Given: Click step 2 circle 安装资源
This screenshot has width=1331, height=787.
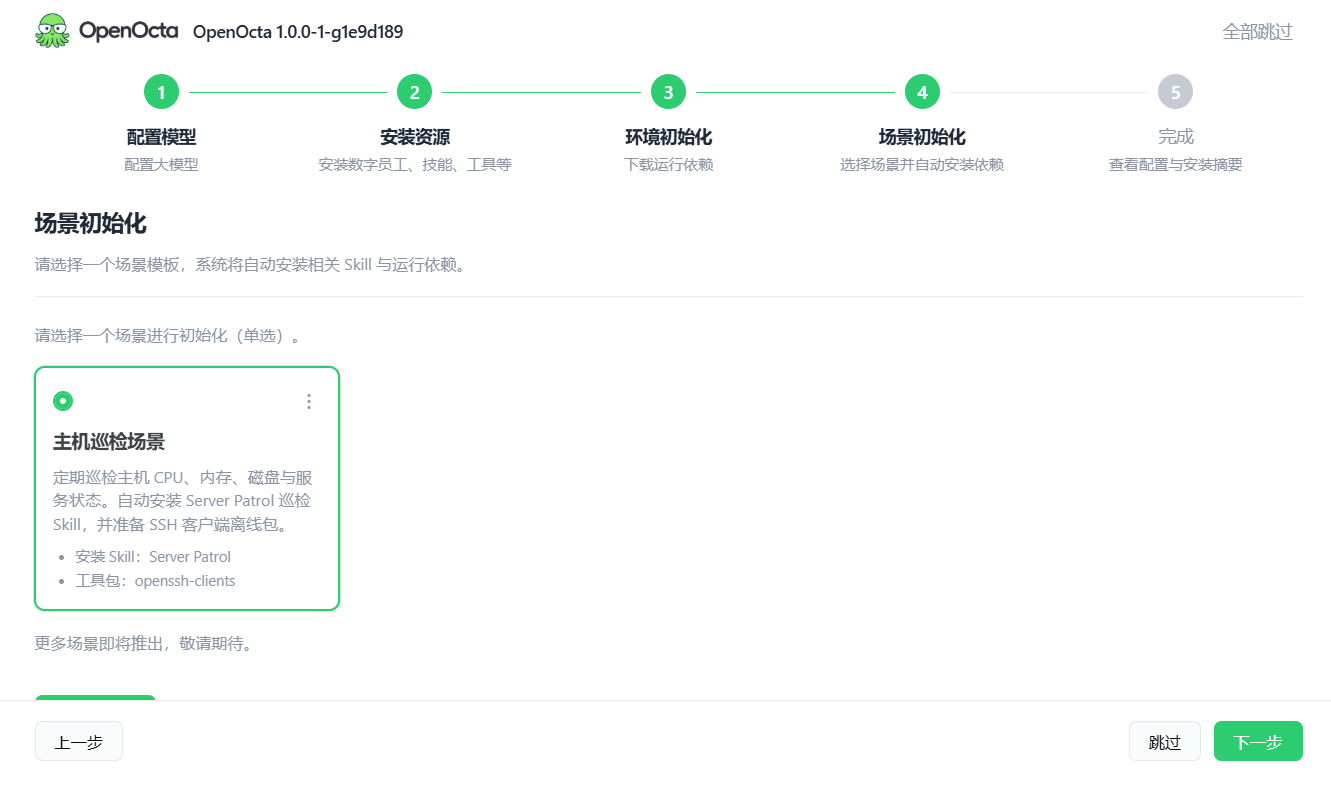Looking at the screenshot, I should pos(414,92).
